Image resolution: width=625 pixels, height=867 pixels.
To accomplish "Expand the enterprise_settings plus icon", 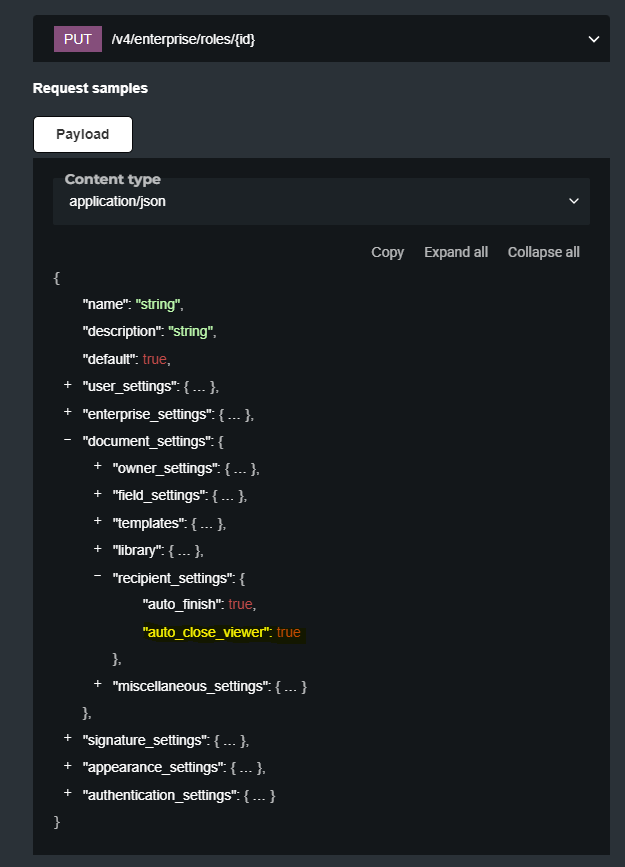I will [x=68, y=412].
